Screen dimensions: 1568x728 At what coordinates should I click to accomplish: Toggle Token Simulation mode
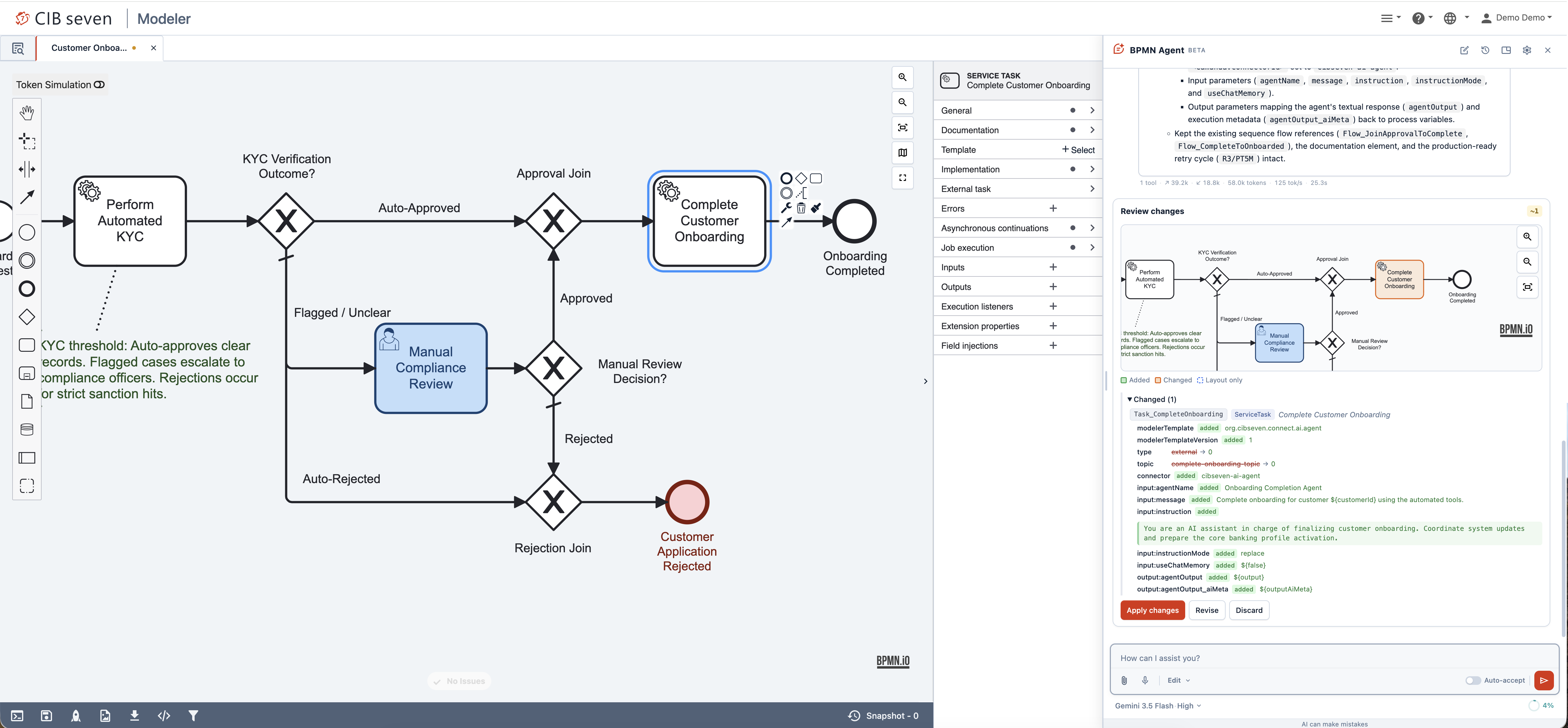click(99, 85)
